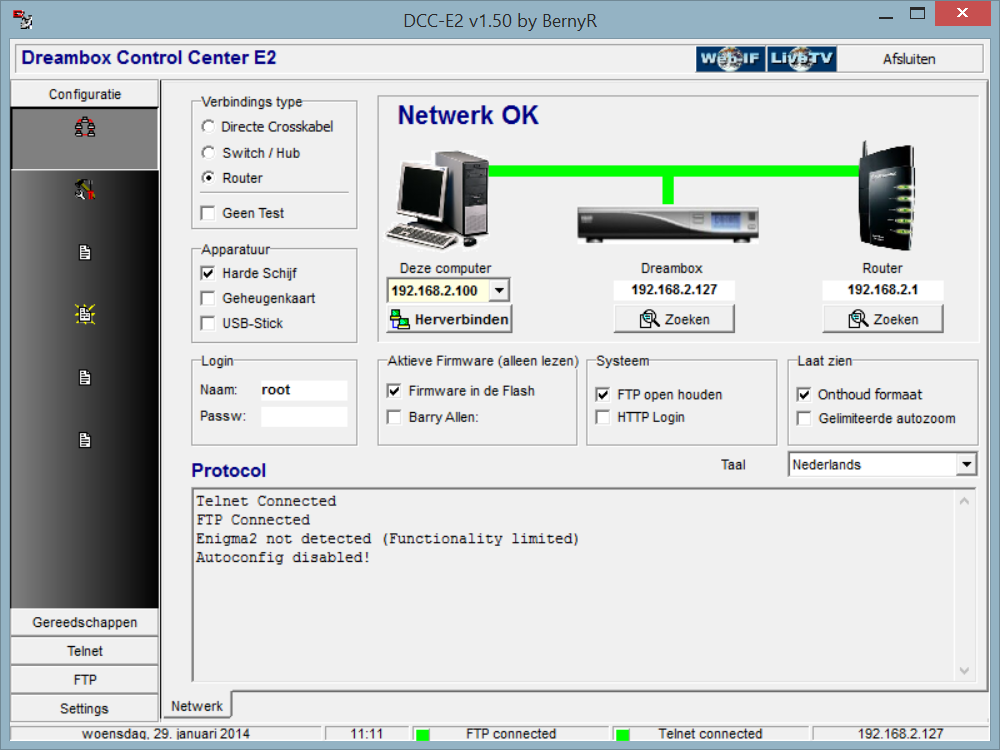Click the green Telnet status indicator

[x=622, y=735]
